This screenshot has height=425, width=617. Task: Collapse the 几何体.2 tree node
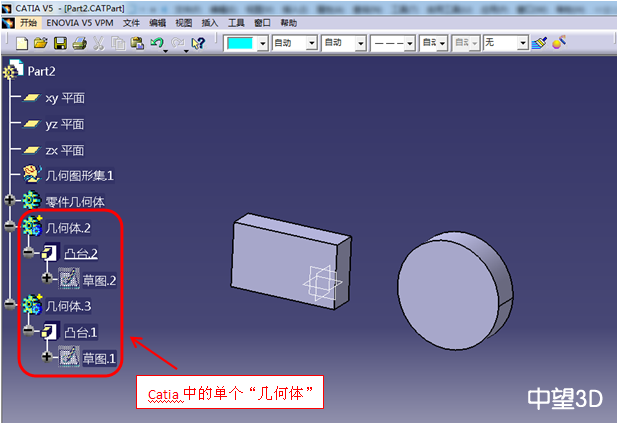pos(11,227)
